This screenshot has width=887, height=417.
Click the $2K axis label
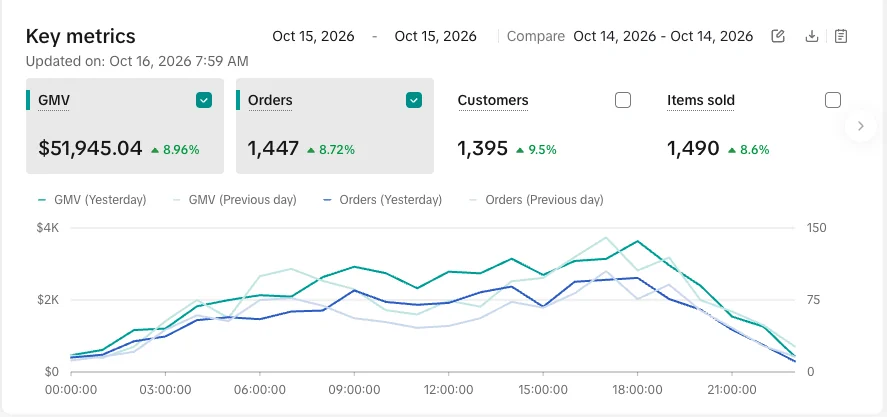click(48, 300)
